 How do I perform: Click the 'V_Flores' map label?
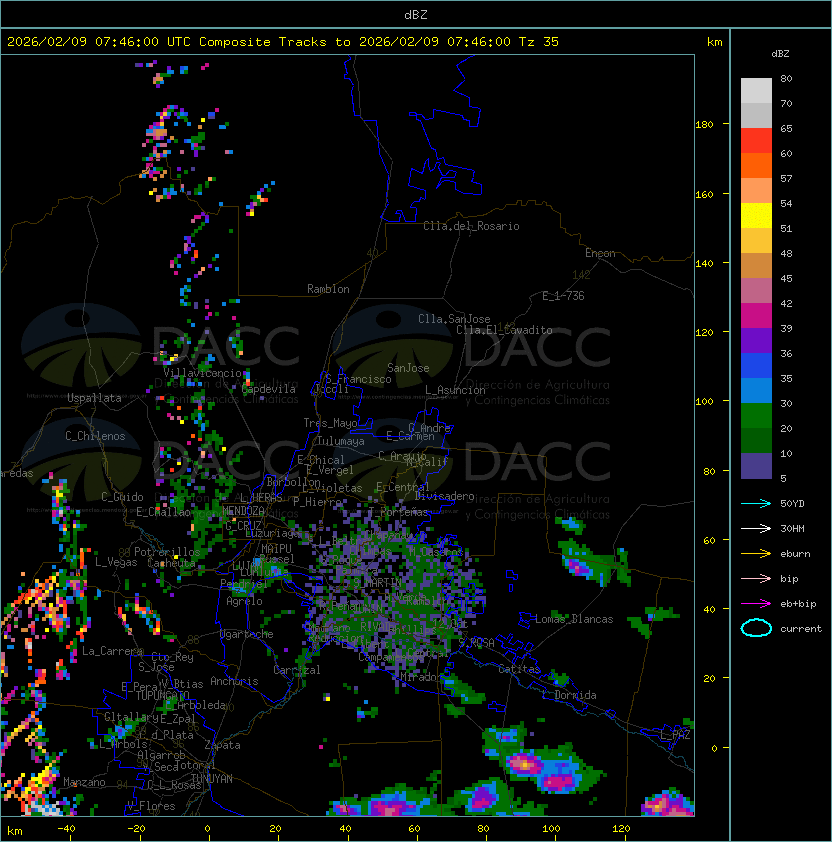(151, 806)
